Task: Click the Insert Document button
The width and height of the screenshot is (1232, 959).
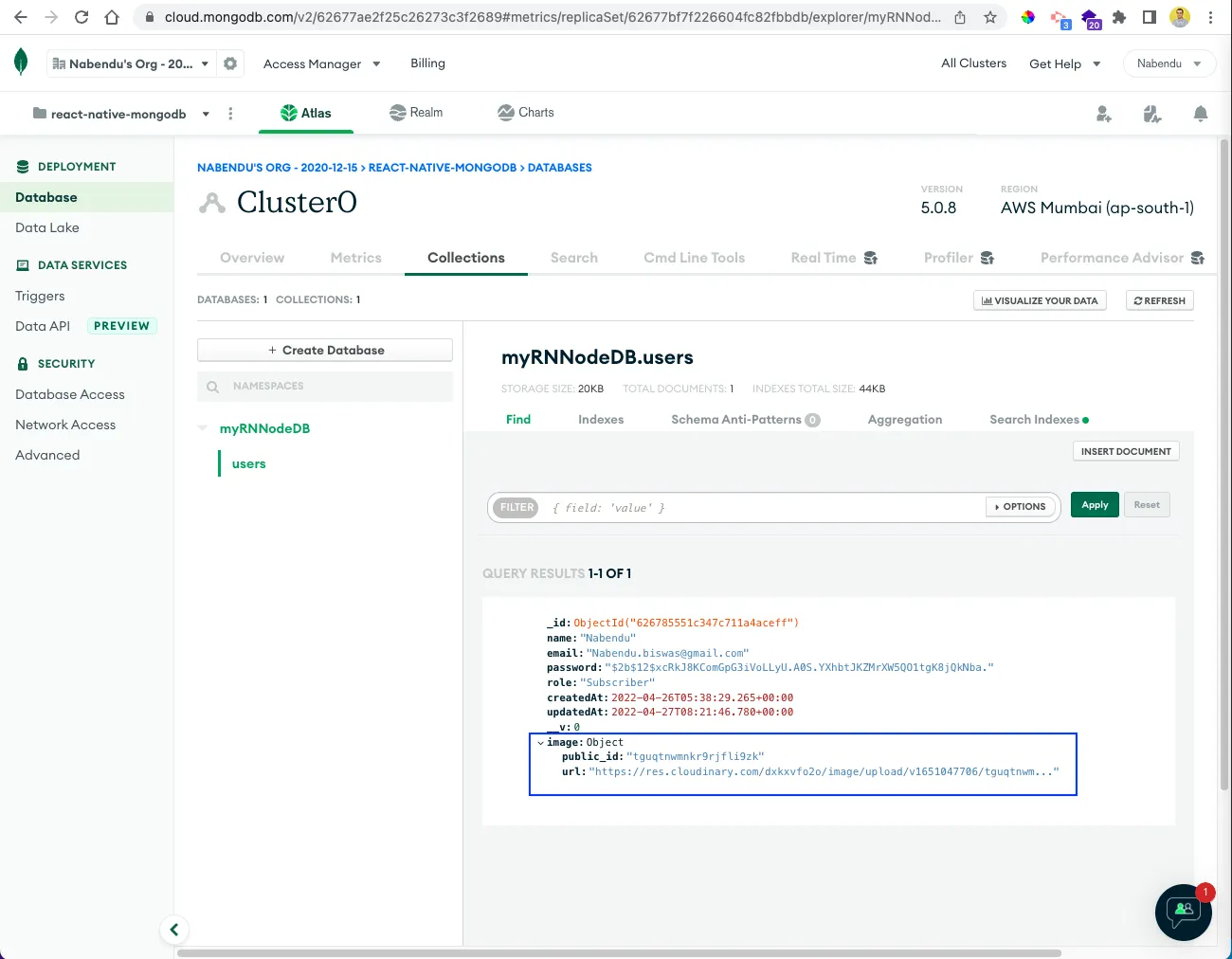Action: [1126, 451]
